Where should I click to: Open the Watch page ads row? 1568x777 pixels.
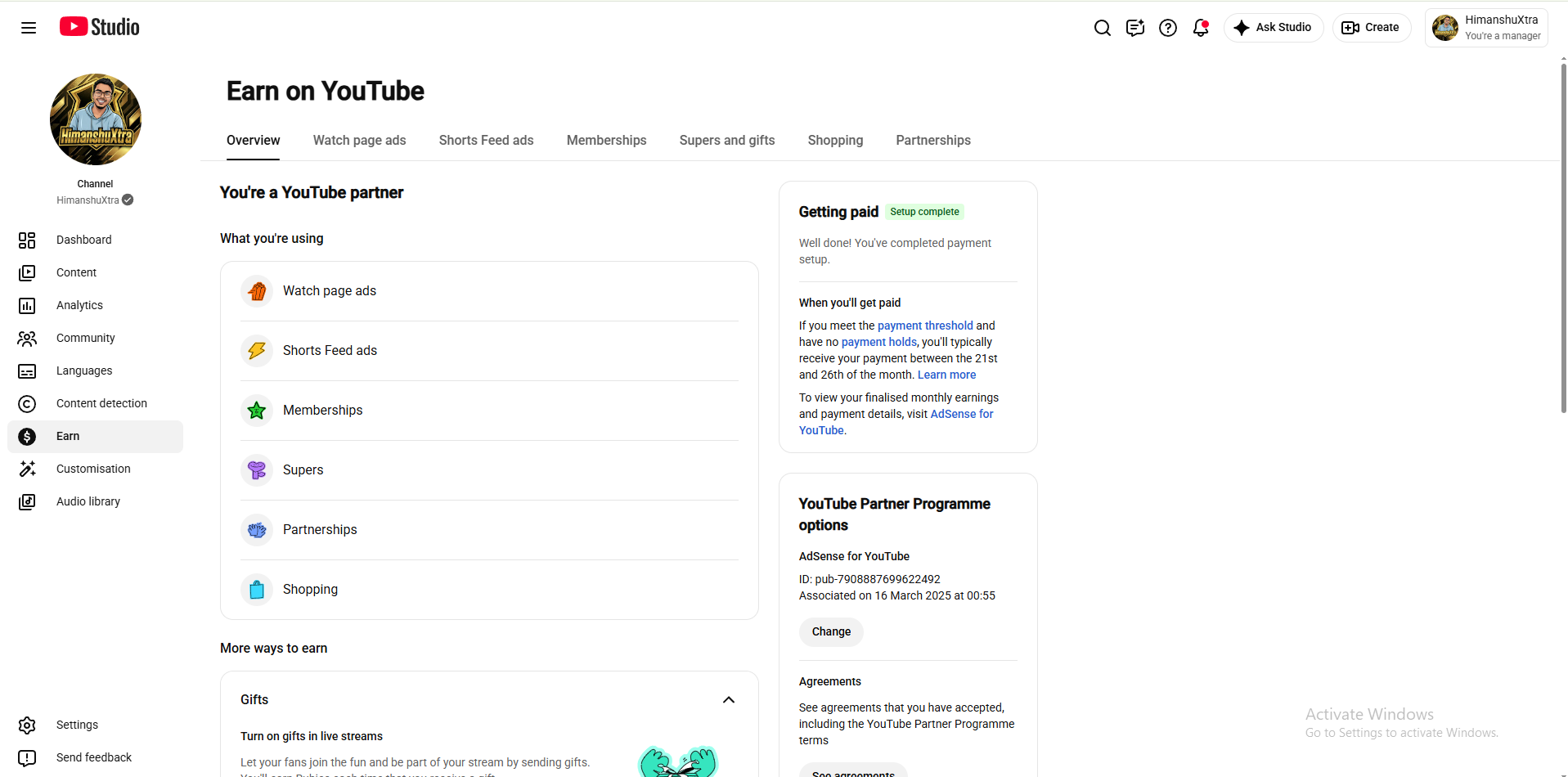[489, 291]
